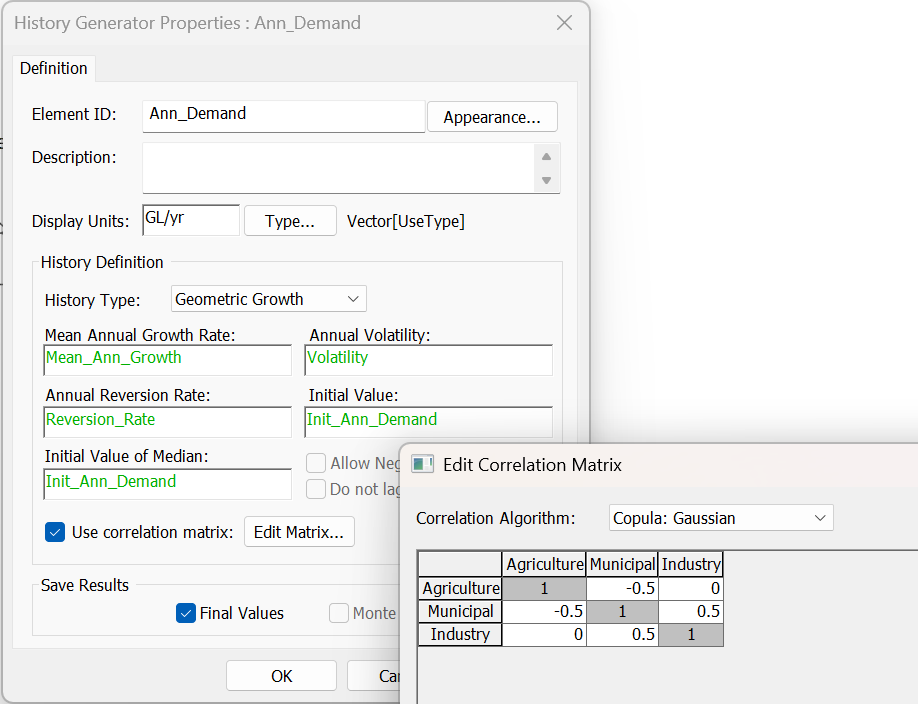
Task: Click the Municipal-Agriculture cell showing -0.5
Action: [544, 611]
